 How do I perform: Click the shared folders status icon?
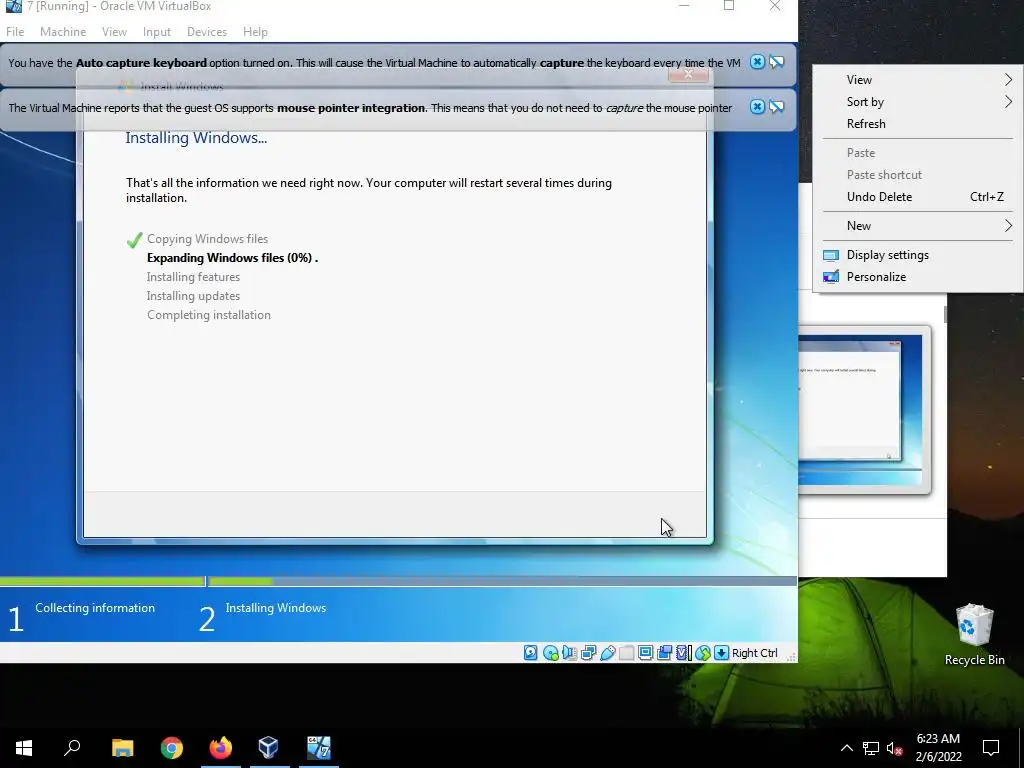[x=626, y=652]
